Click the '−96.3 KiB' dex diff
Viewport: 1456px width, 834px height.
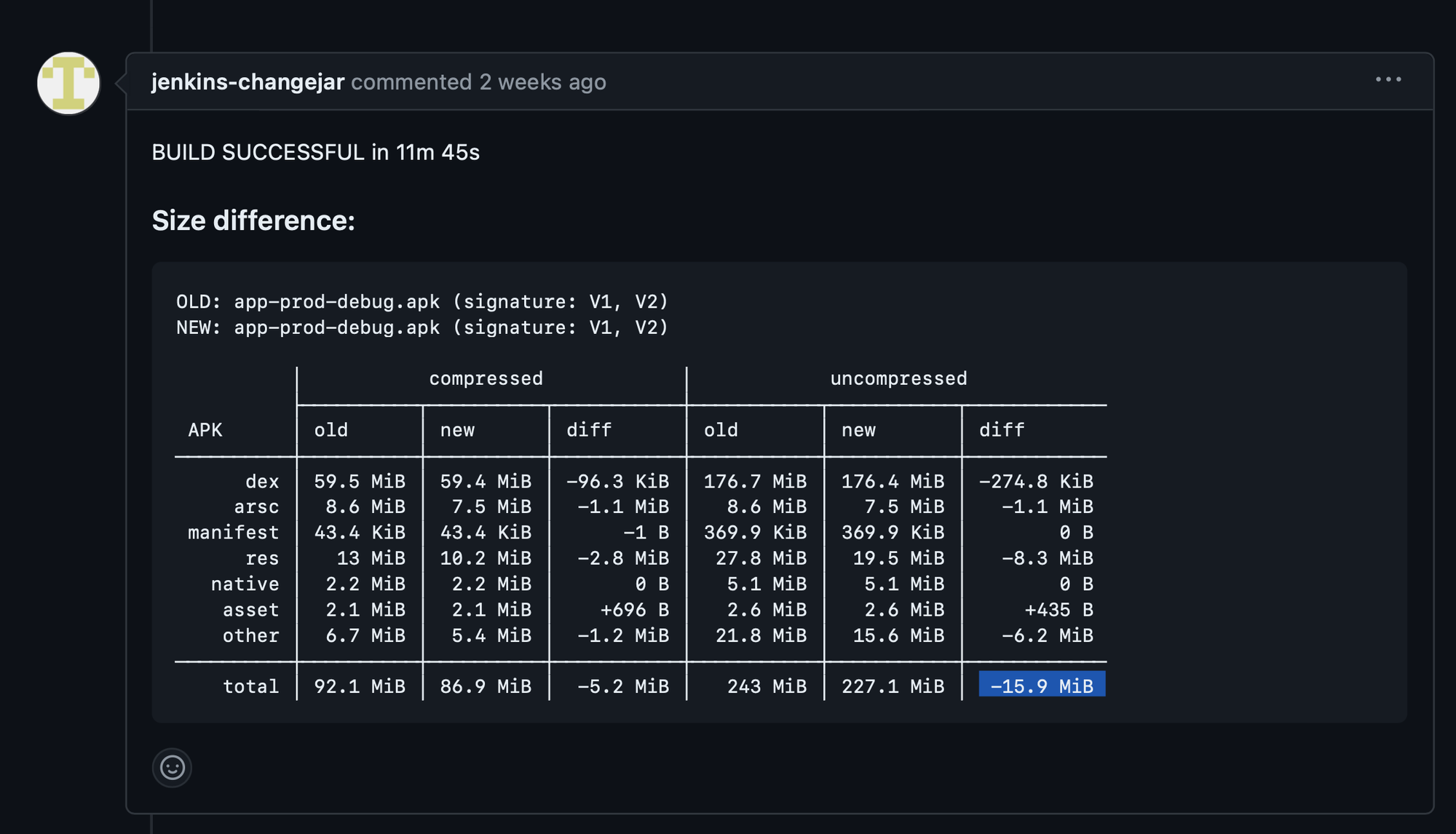coord(617,481)
